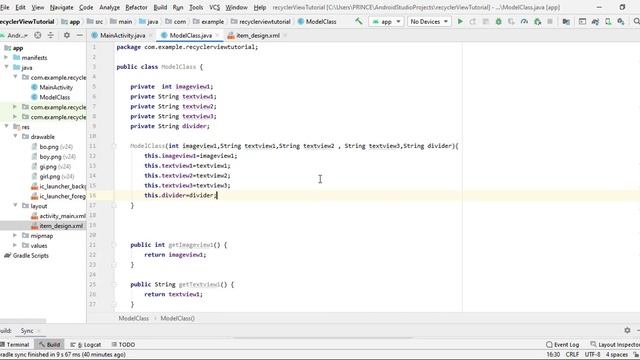This screenshot has width=640, height=360.
Task: Click the Sync Project with Gradle files icon
Action: tap(595, 21)
